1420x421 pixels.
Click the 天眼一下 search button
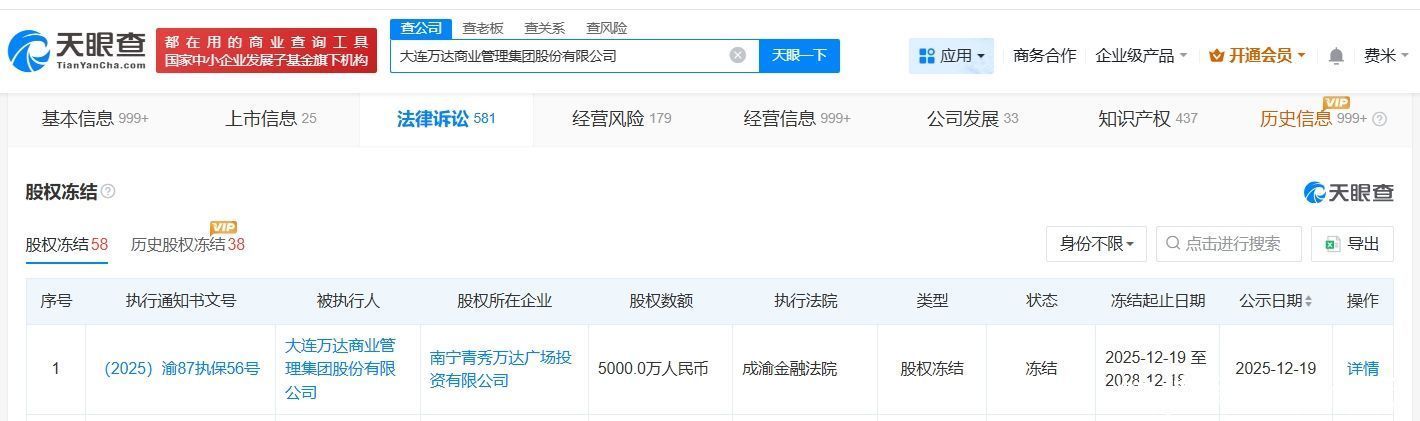pos(799,55)
